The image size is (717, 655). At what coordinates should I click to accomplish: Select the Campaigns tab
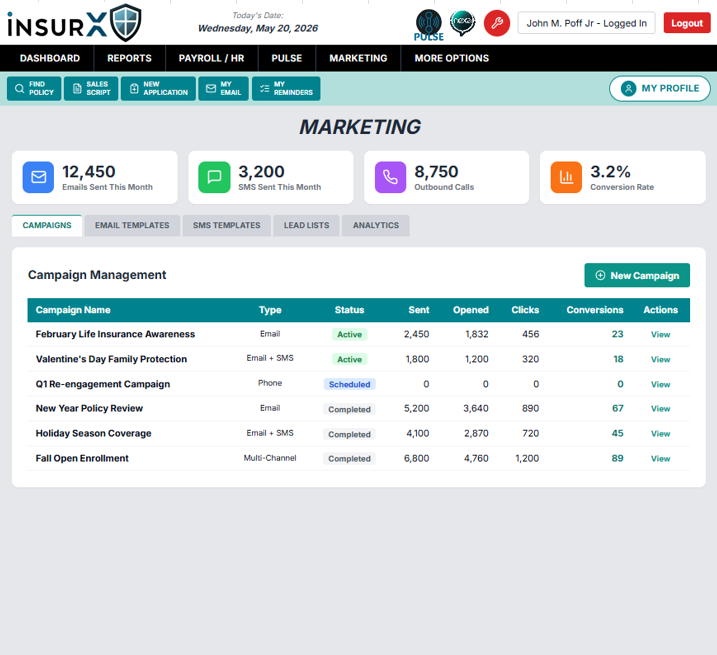tap(47, 225)
